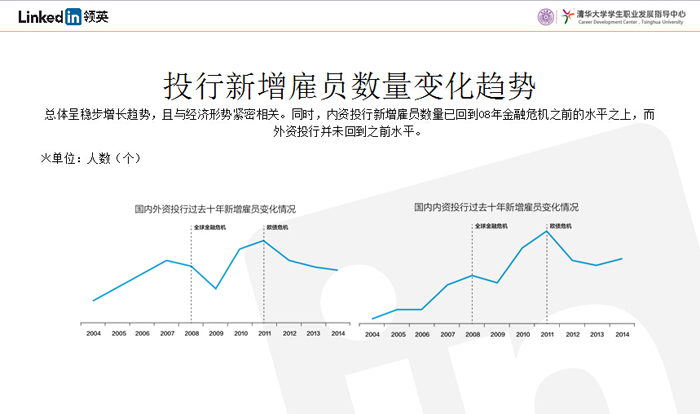
Task: Click the 2011 peak point on 外资投行 line
Action: [264, 240]
